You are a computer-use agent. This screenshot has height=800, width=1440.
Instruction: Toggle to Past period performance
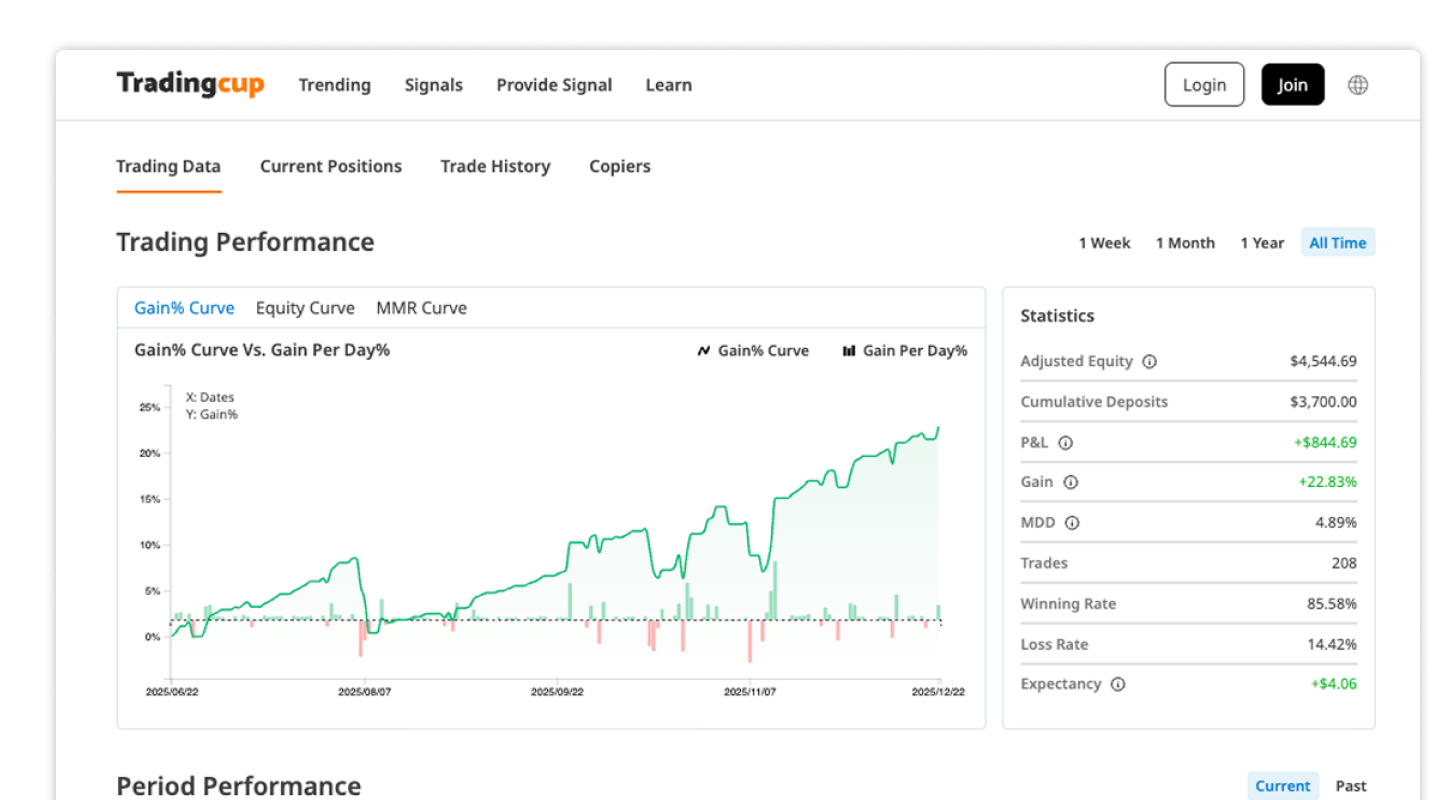coord(1351,786)
